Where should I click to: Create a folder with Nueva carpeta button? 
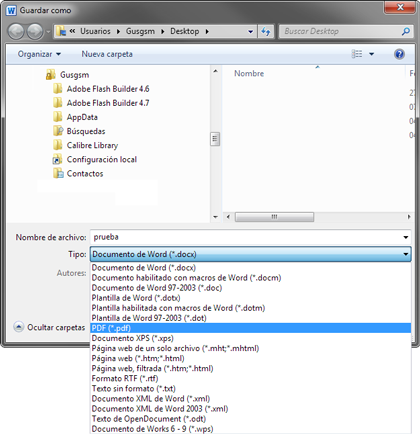107,54
